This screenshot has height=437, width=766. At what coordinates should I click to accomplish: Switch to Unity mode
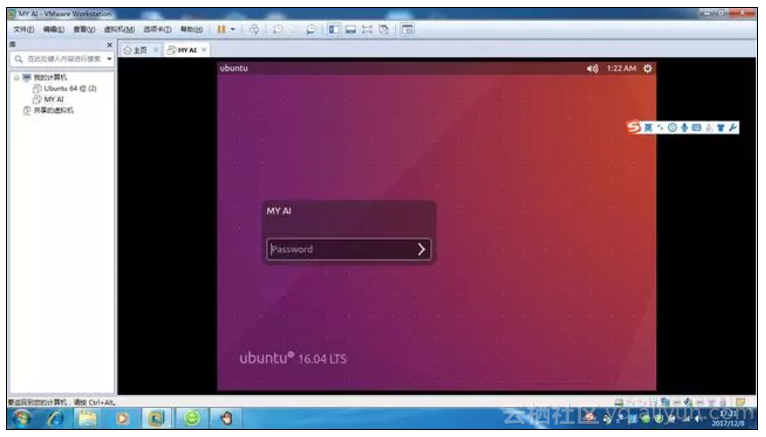click(x=384, y=30)
